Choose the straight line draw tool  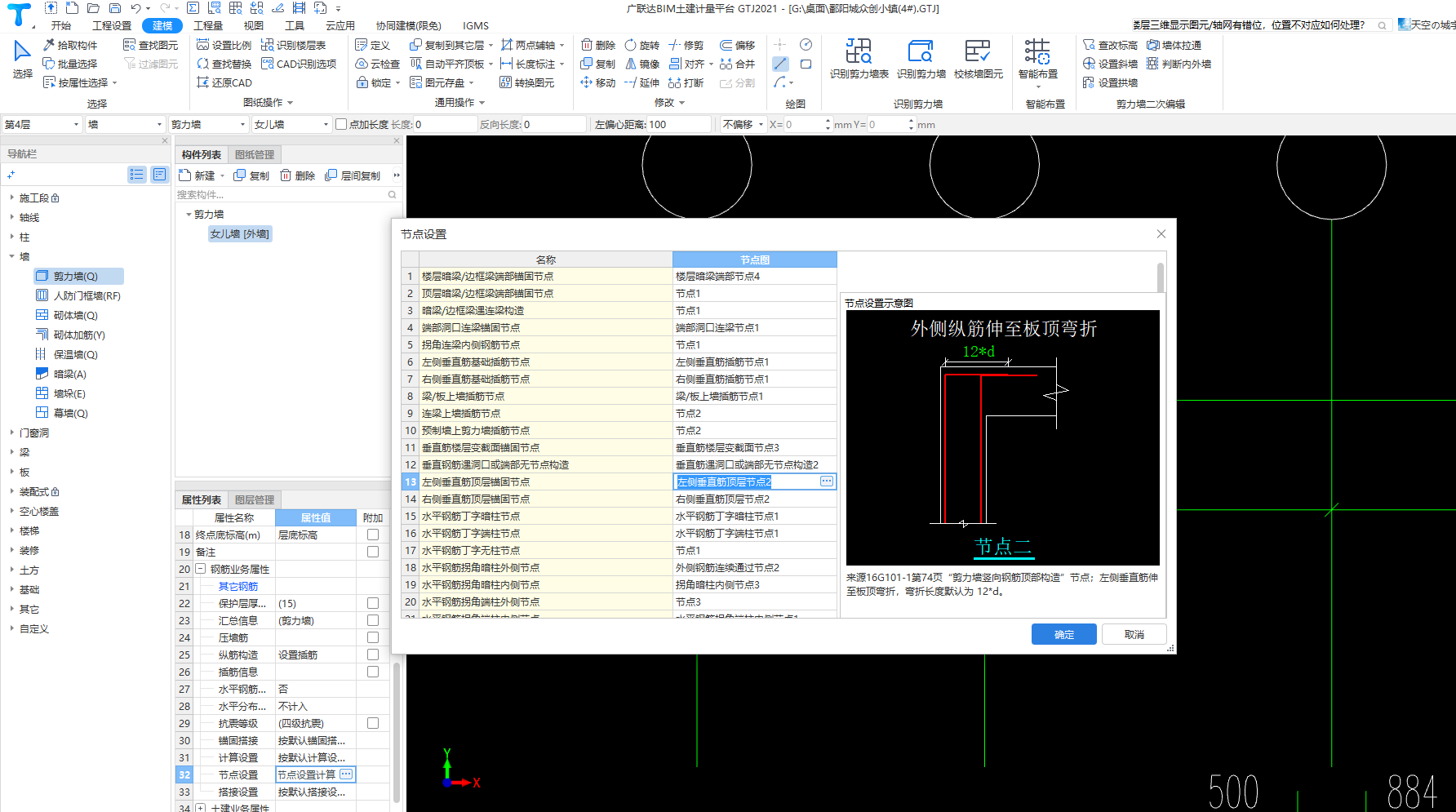780,64
